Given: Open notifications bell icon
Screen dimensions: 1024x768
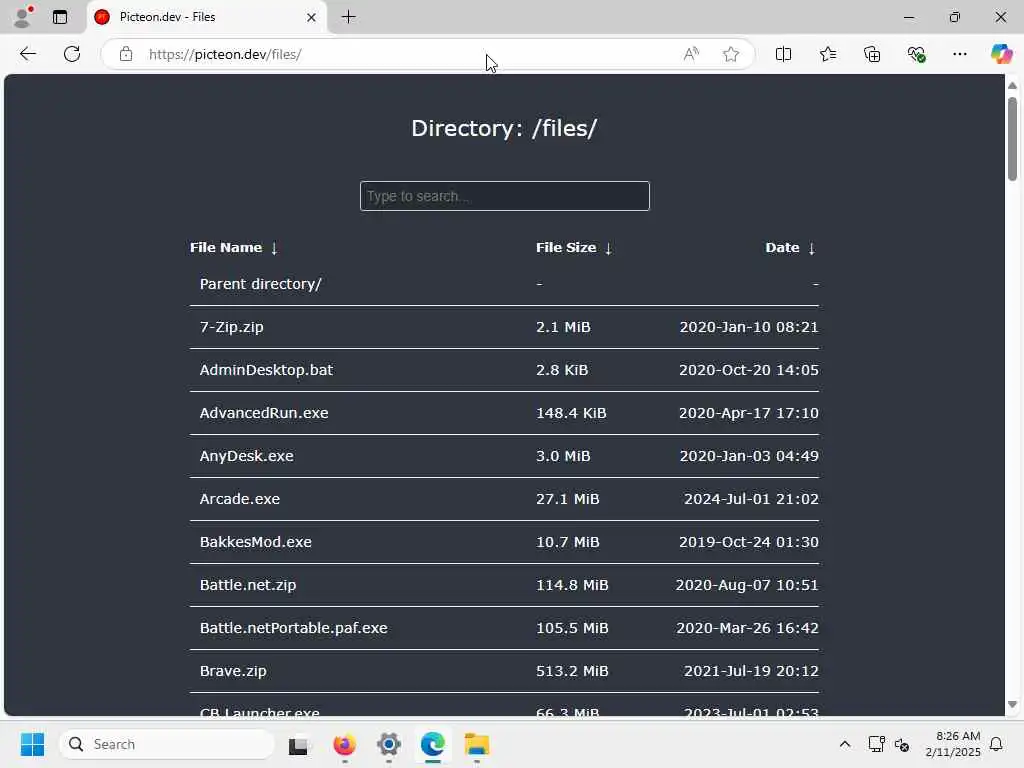Looking at the screenshot, I should coord(997,744).
